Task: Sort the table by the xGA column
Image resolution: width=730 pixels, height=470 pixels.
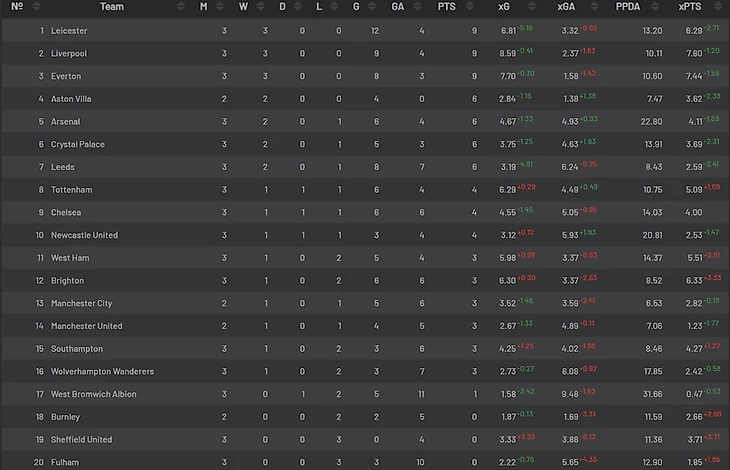Action: click(566, 7)
